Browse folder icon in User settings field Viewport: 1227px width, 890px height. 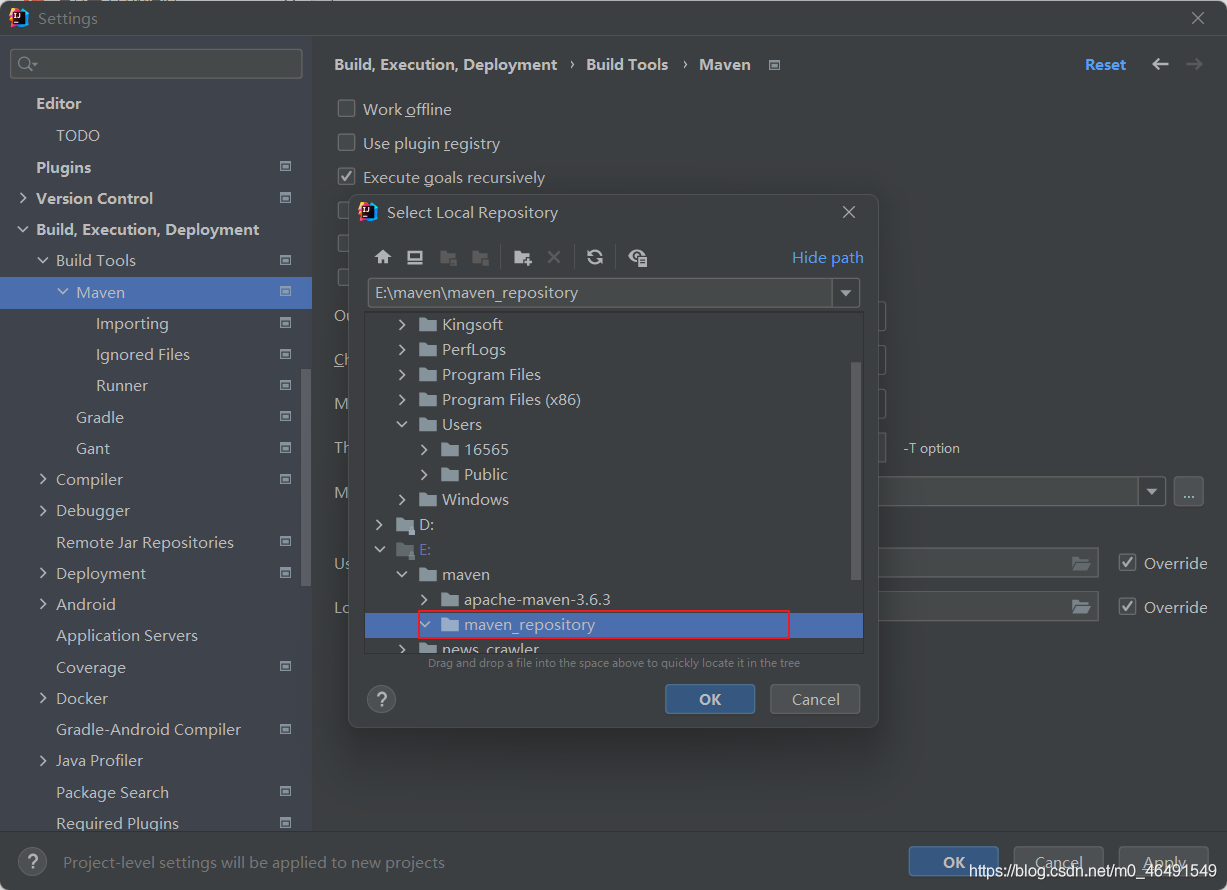pyautogui.click(x=1081, y=563)
